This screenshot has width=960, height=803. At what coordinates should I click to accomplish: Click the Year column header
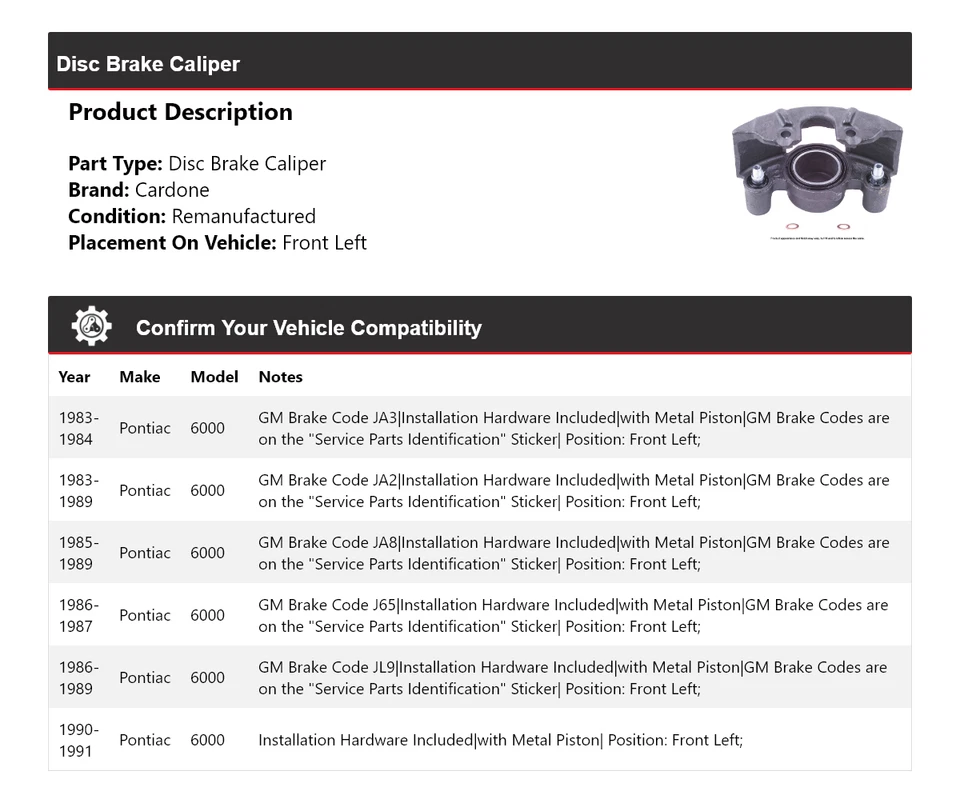pyautogui.click(x=74, y=377)
